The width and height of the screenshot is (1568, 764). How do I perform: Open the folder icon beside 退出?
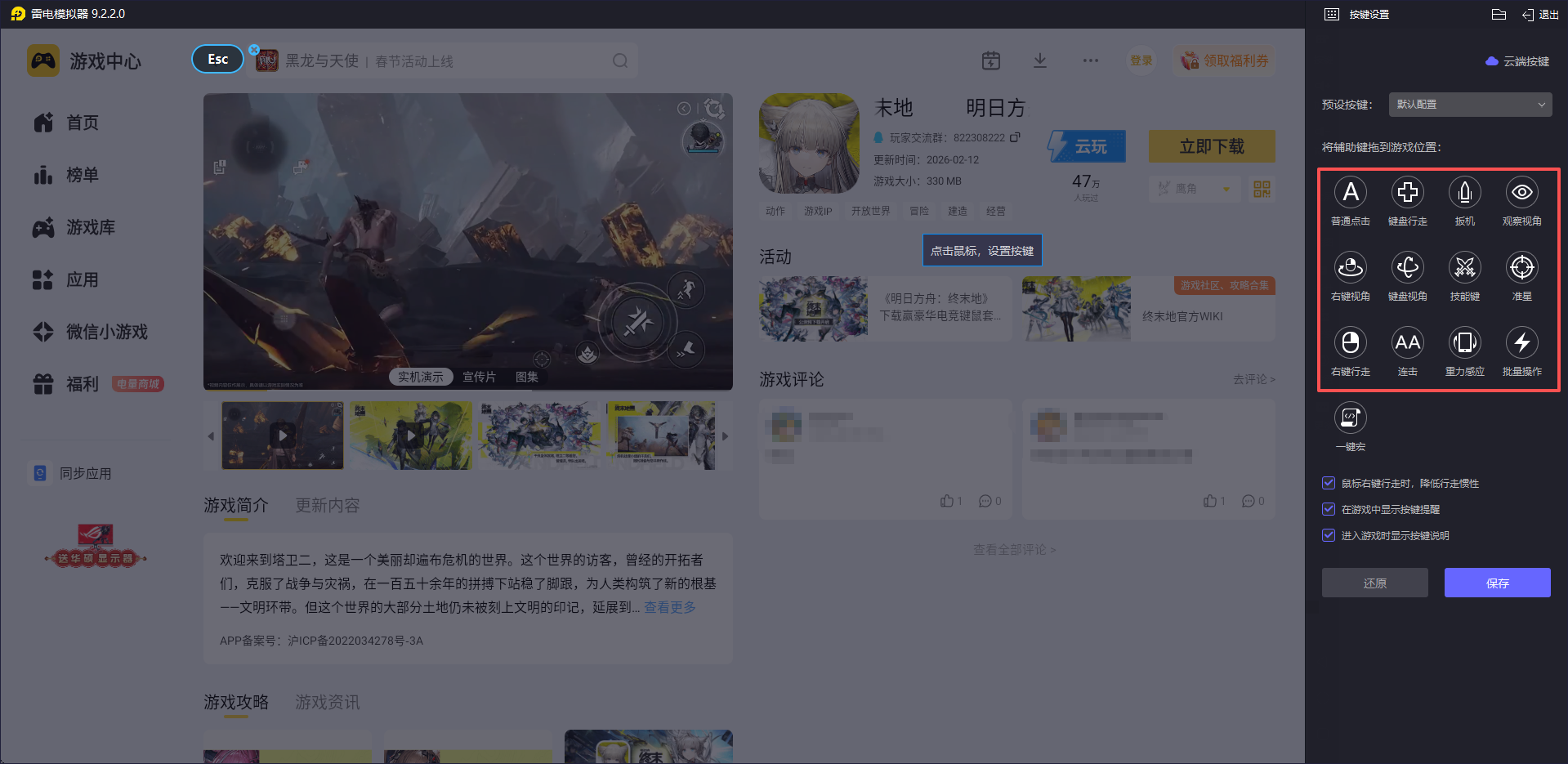(x=1499, y=15)
